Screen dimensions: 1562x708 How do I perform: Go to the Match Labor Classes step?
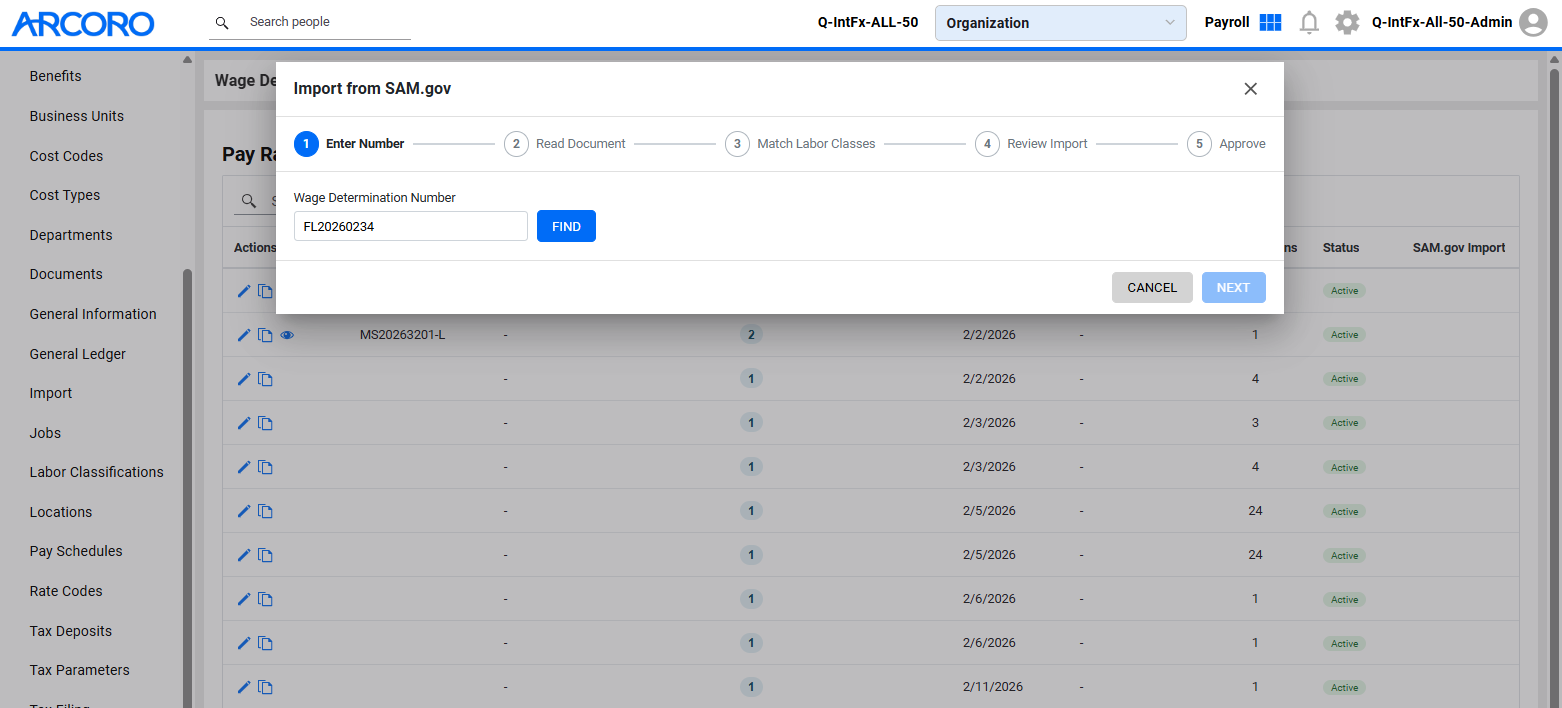[800, 144]
